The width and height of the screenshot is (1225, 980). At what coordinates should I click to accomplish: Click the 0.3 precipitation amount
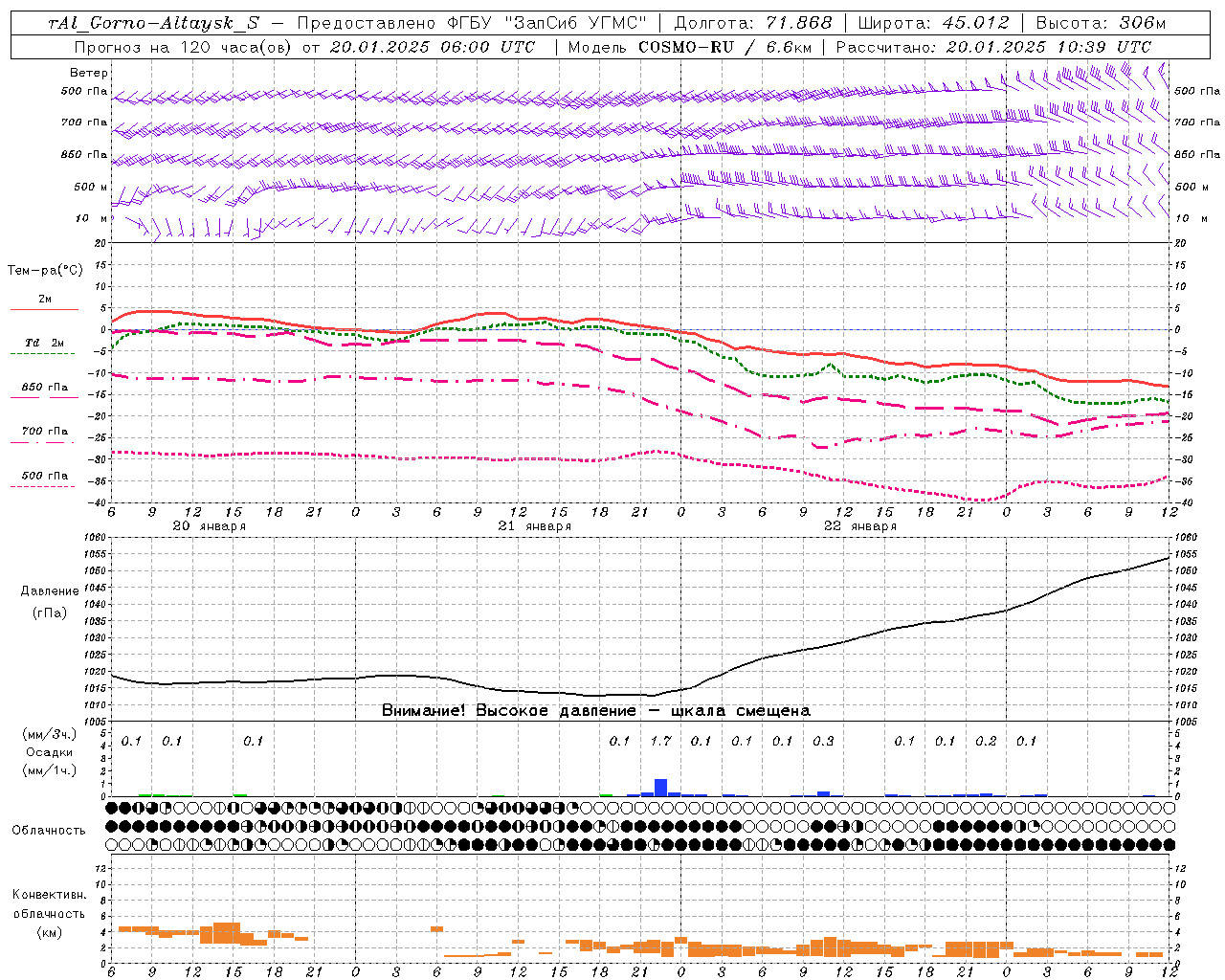coord(823,741)
